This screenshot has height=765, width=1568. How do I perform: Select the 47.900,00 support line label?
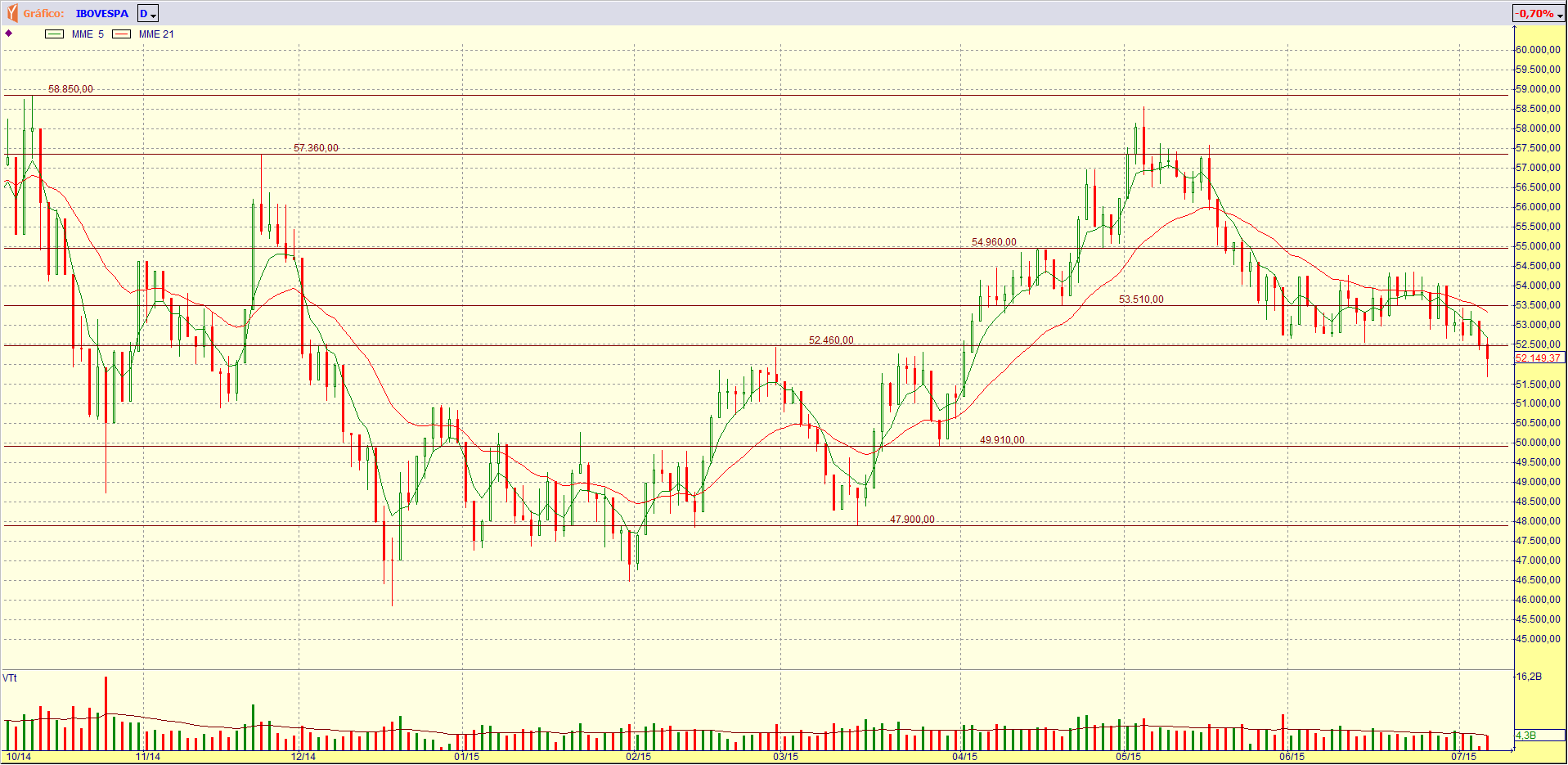click(x=912, y=520)
